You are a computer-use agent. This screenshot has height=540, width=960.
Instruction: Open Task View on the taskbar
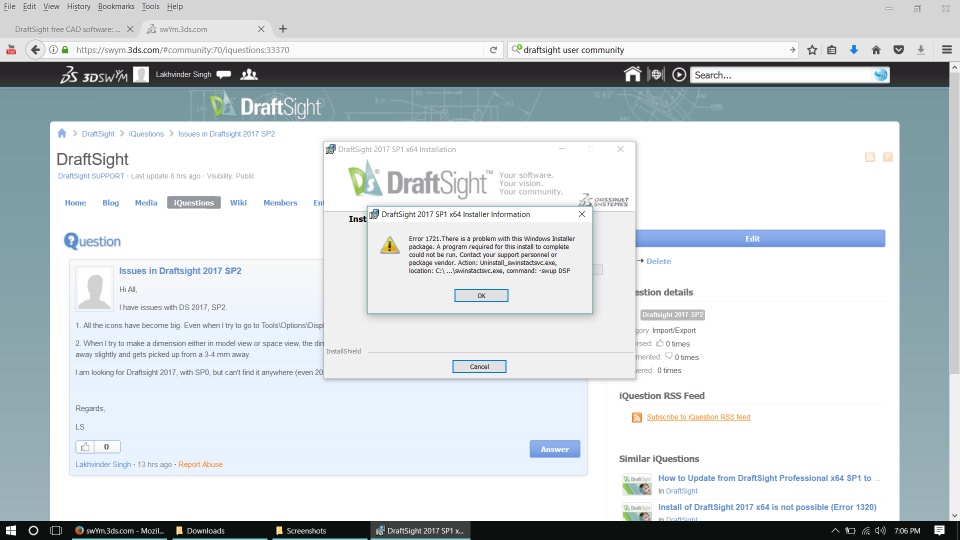tap(56, 531)
